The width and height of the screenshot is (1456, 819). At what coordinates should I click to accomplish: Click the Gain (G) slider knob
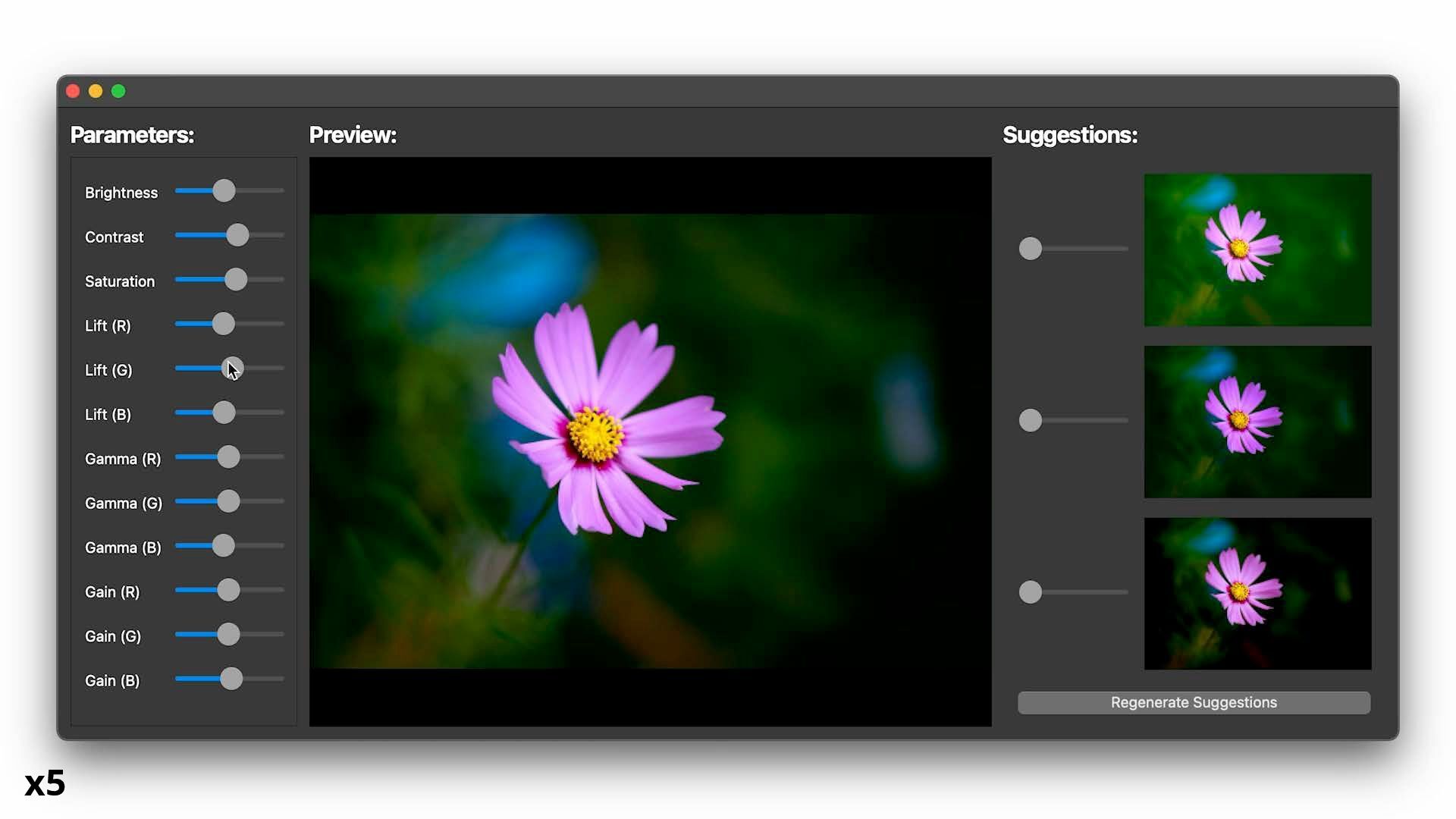pos(228,635)
